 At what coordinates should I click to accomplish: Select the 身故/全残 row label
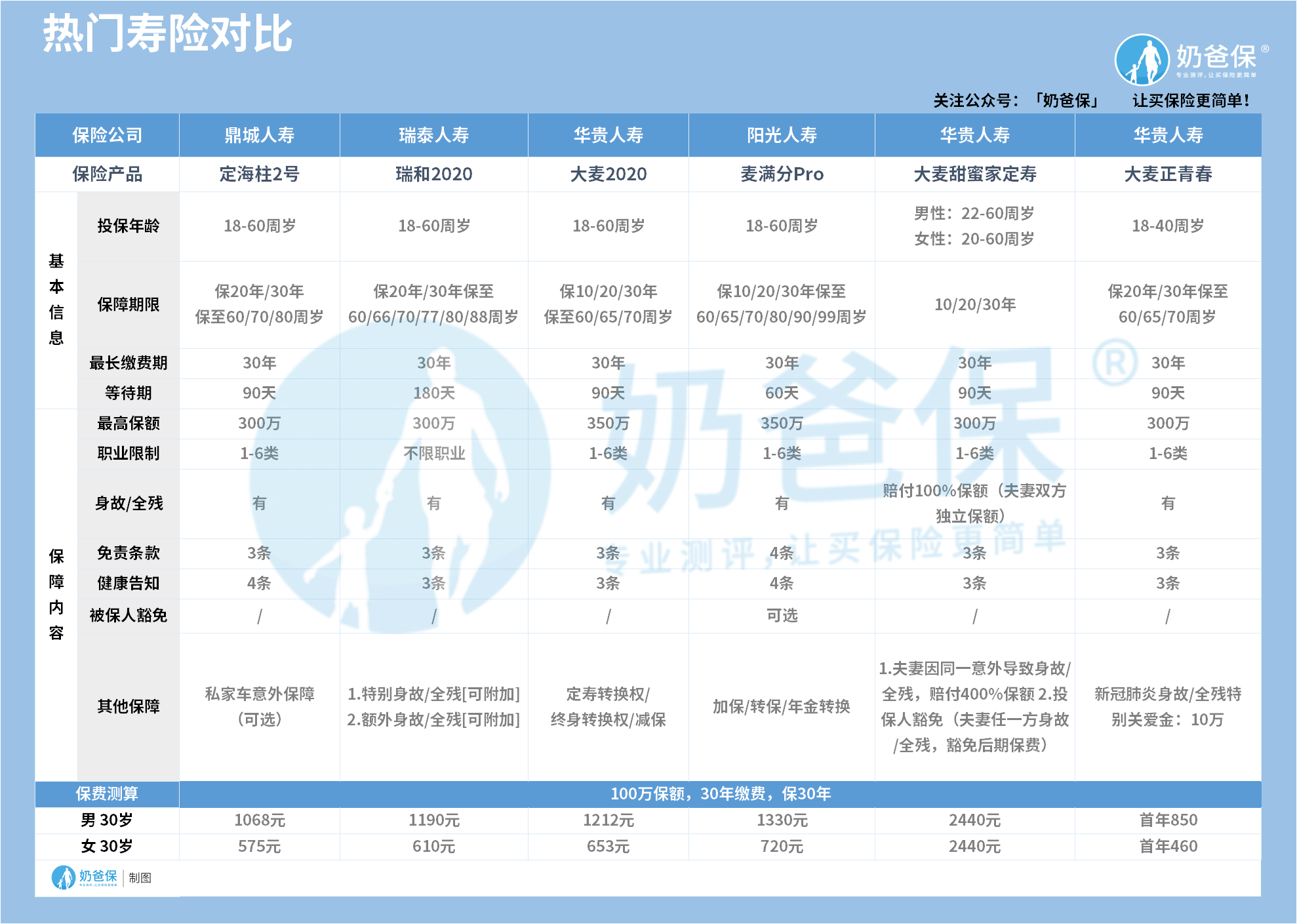tap(129, 503)
